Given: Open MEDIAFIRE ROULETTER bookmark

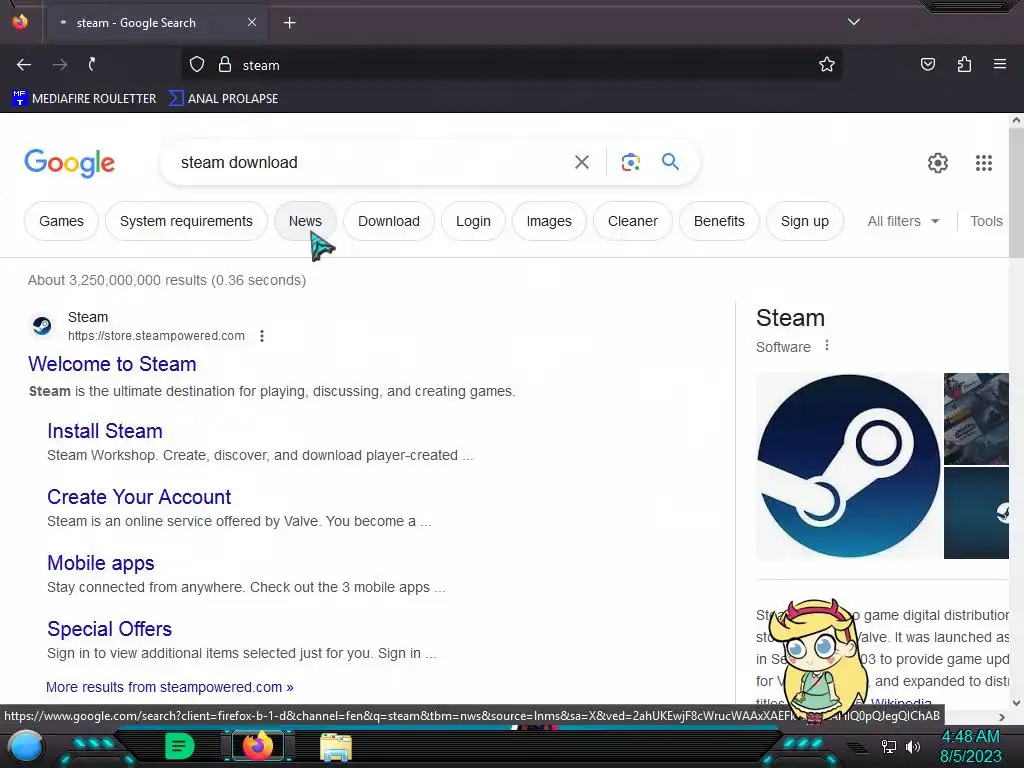Looking at the screenshot, I should coord(84,99).
